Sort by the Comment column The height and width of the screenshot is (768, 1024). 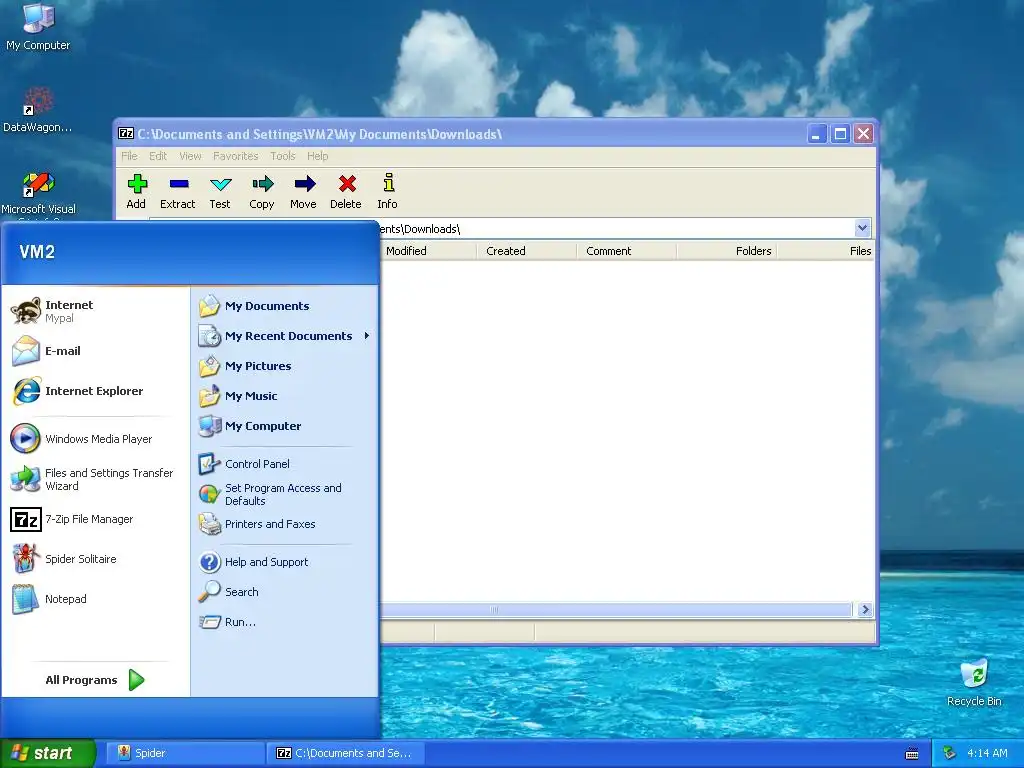pyautogui.click(x=626, y=251)
